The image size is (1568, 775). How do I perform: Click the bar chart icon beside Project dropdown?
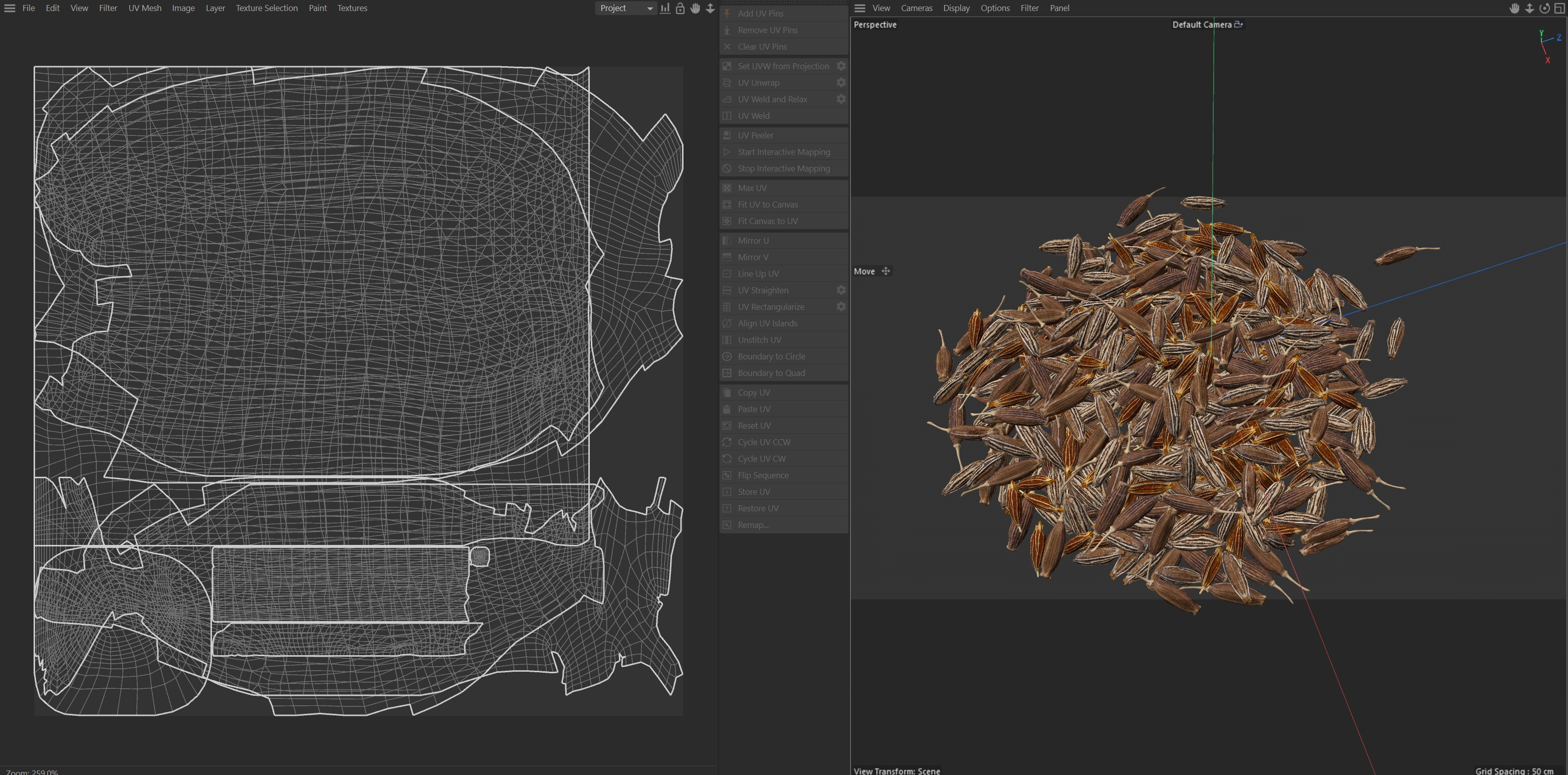tap(665, 8)
